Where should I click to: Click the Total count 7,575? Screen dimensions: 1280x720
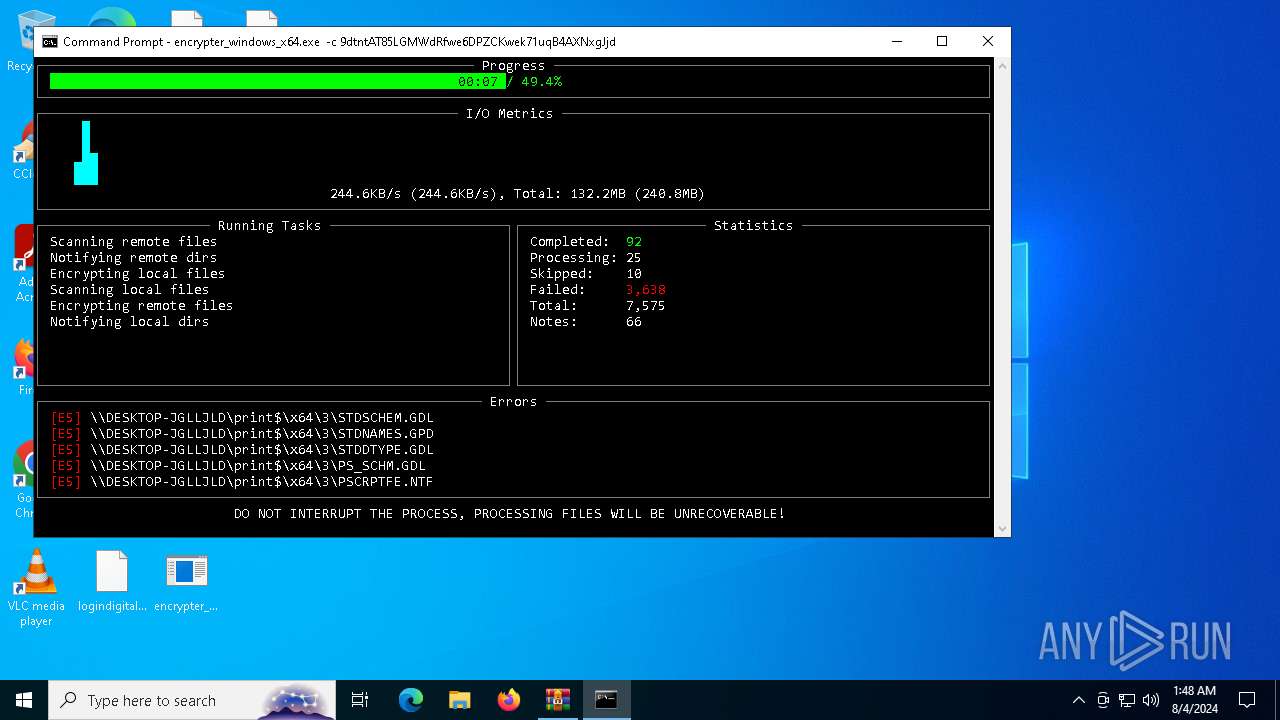coord(646,305)
